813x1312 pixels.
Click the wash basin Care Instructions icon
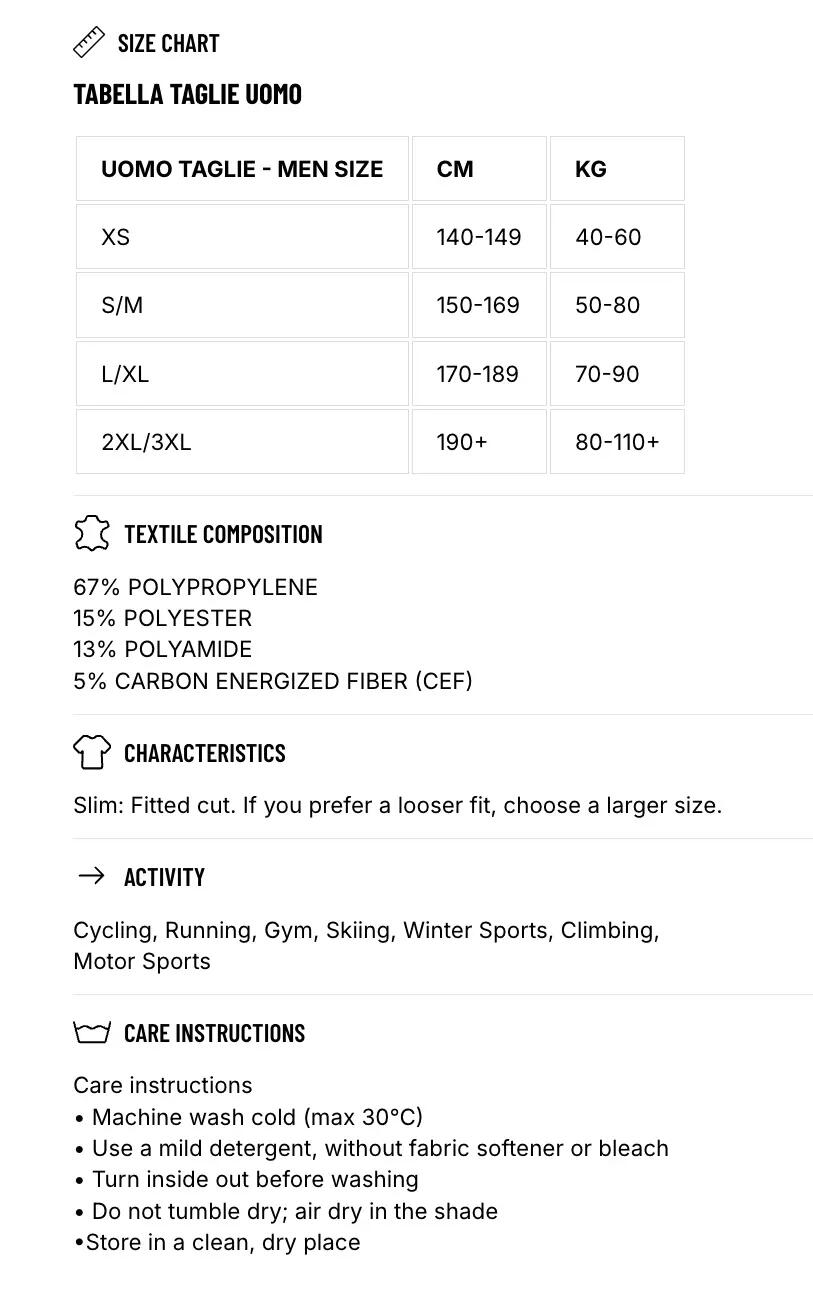(x=92, y=1032)
